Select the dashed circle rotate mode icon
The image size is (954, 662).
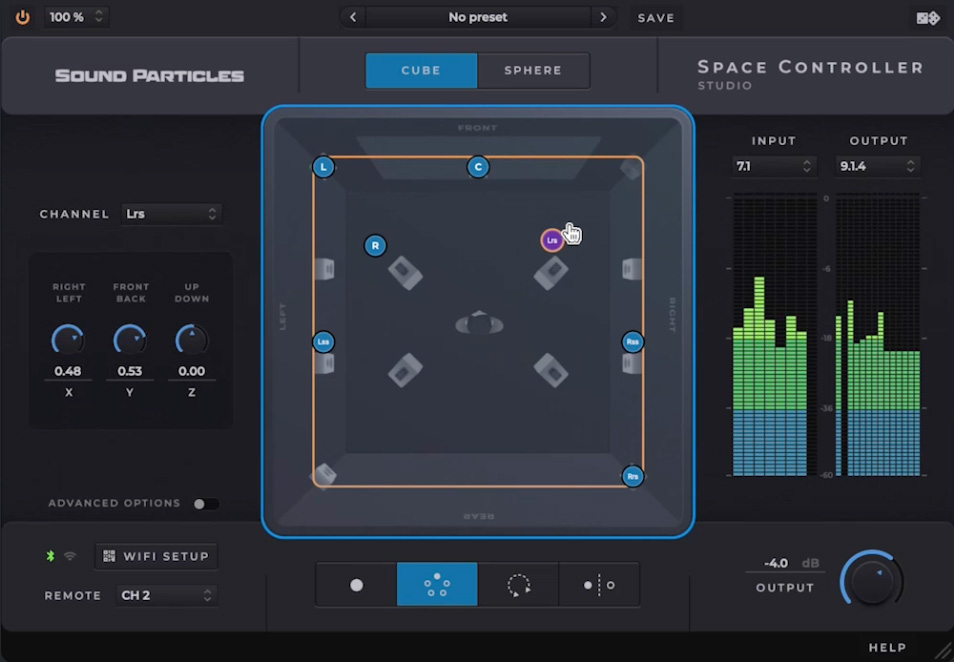[x=518, y=585]
